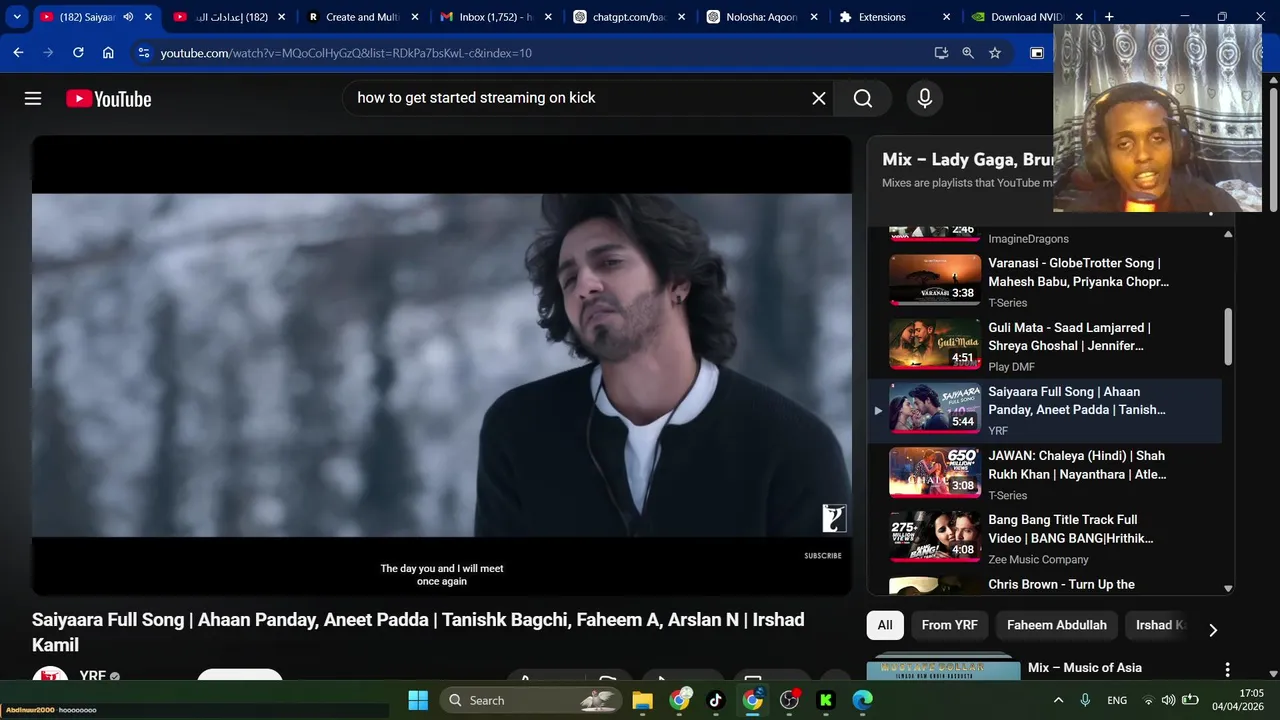Select the From YRF filter chip
Image resolution: width=1280 pixels, height=720 pixels.
point(949,625)
